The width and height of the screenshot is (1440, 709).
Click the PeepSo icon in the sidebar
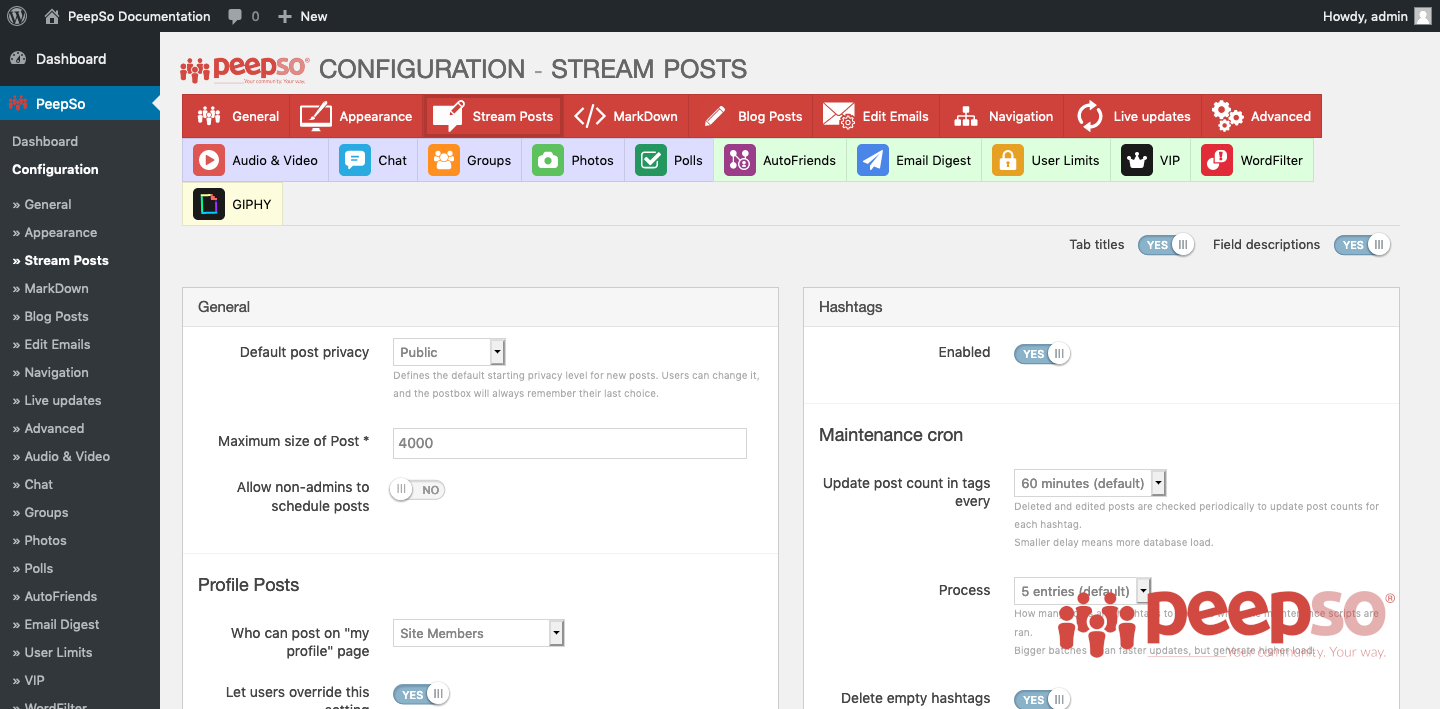click(18, 104)
